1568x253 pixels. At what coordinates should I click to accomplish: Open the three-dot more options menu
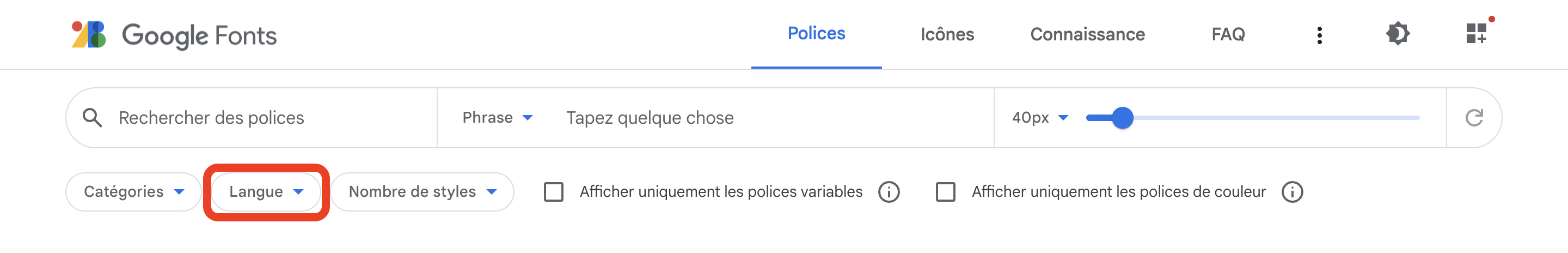click(1319, 35)
